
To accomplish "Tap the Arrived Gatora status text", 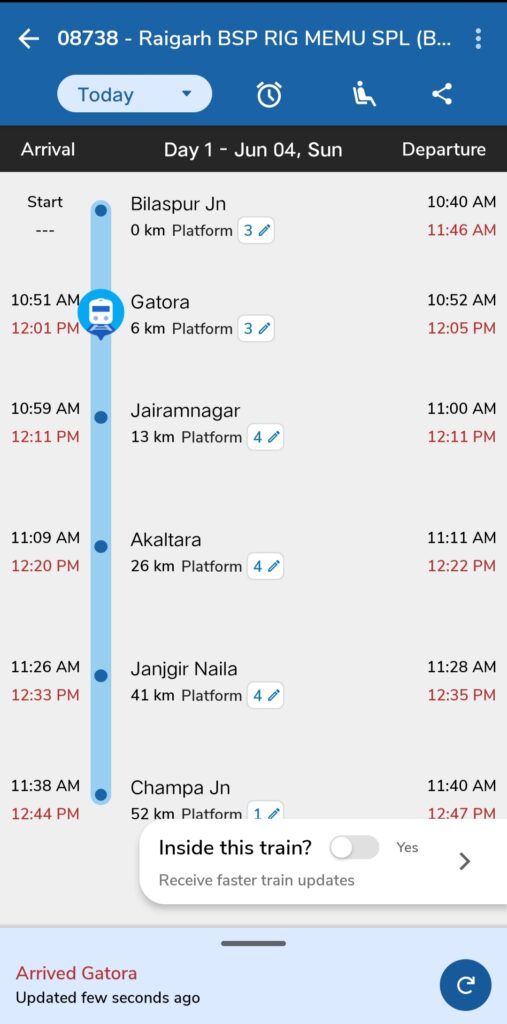I will pyautogui.click(x=76, y=973).
